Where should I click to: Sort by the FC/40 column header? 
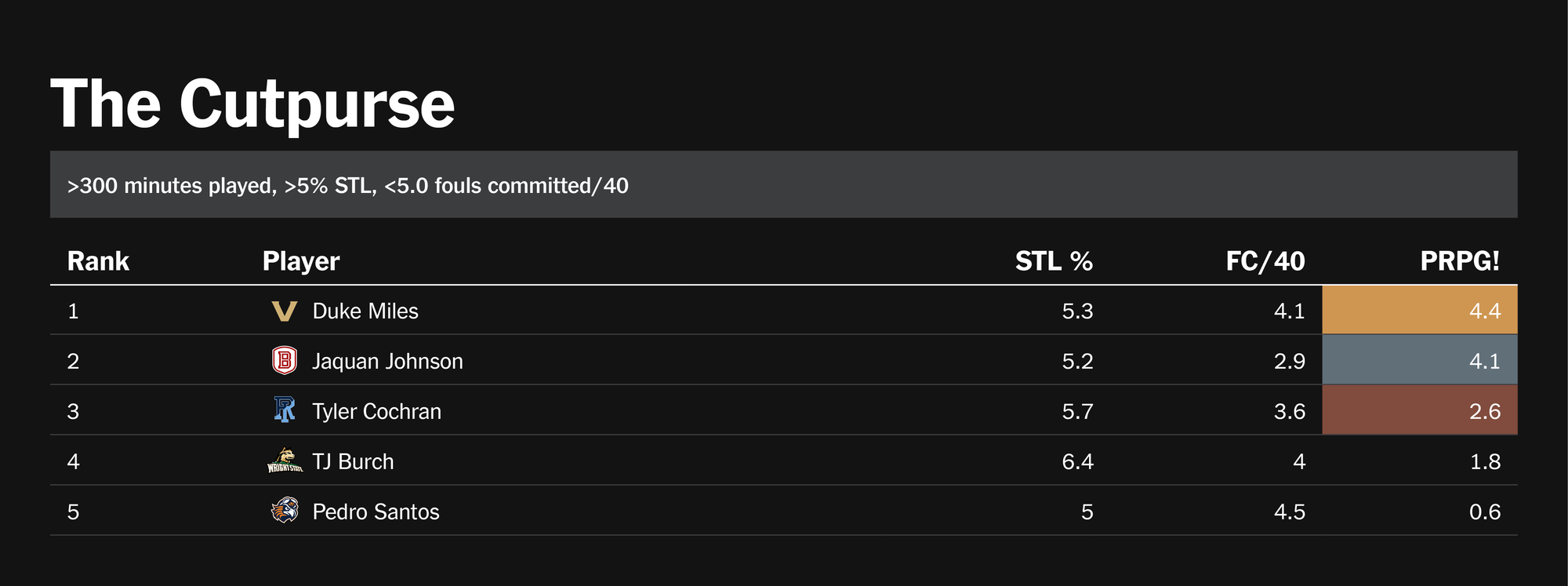1265,261
